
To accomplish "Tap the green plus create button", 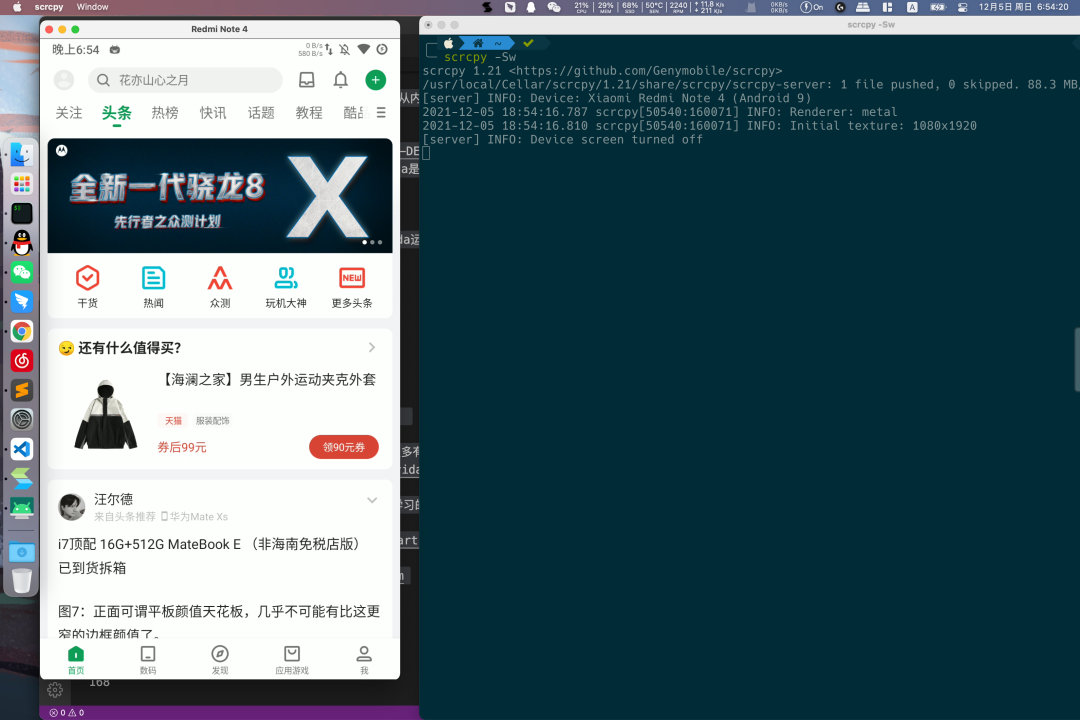I will [375, 80].
